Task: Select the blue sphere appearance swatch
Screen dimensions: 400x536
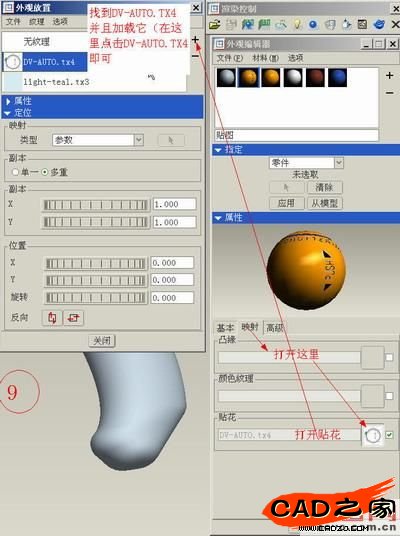Action: pos(337,78)
